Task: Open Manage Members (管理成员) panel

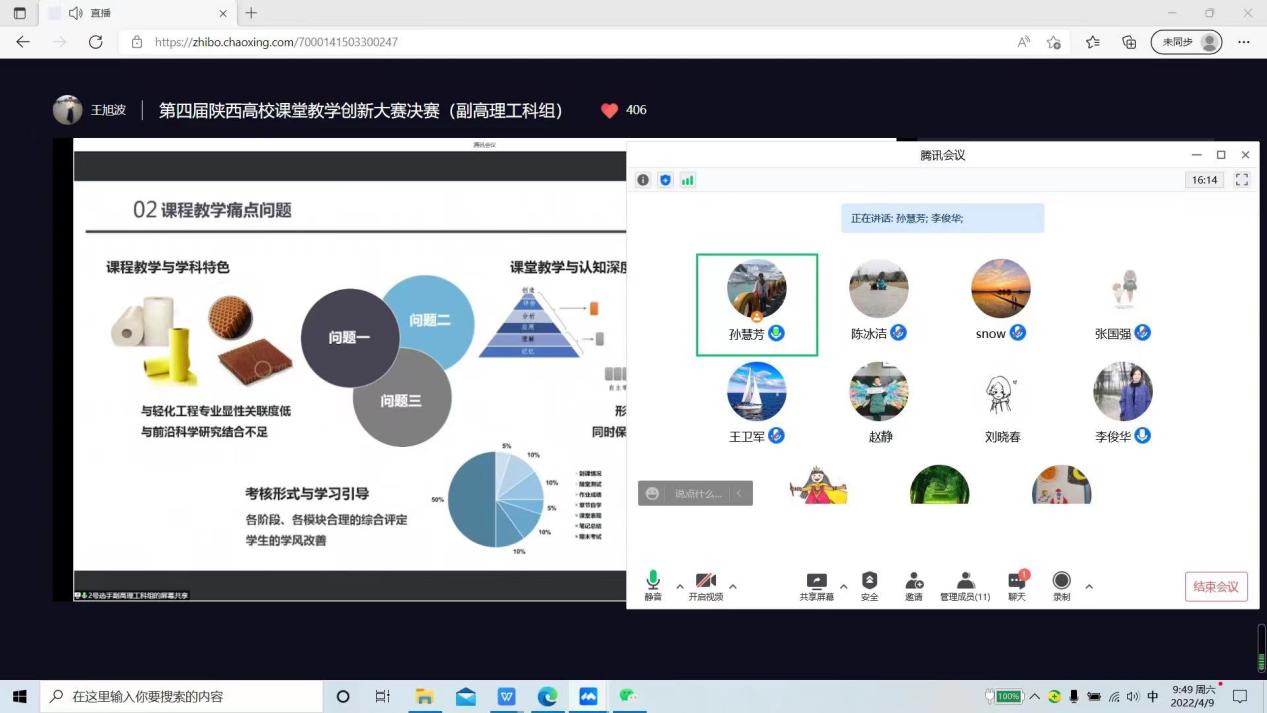Action: (964, 581)
